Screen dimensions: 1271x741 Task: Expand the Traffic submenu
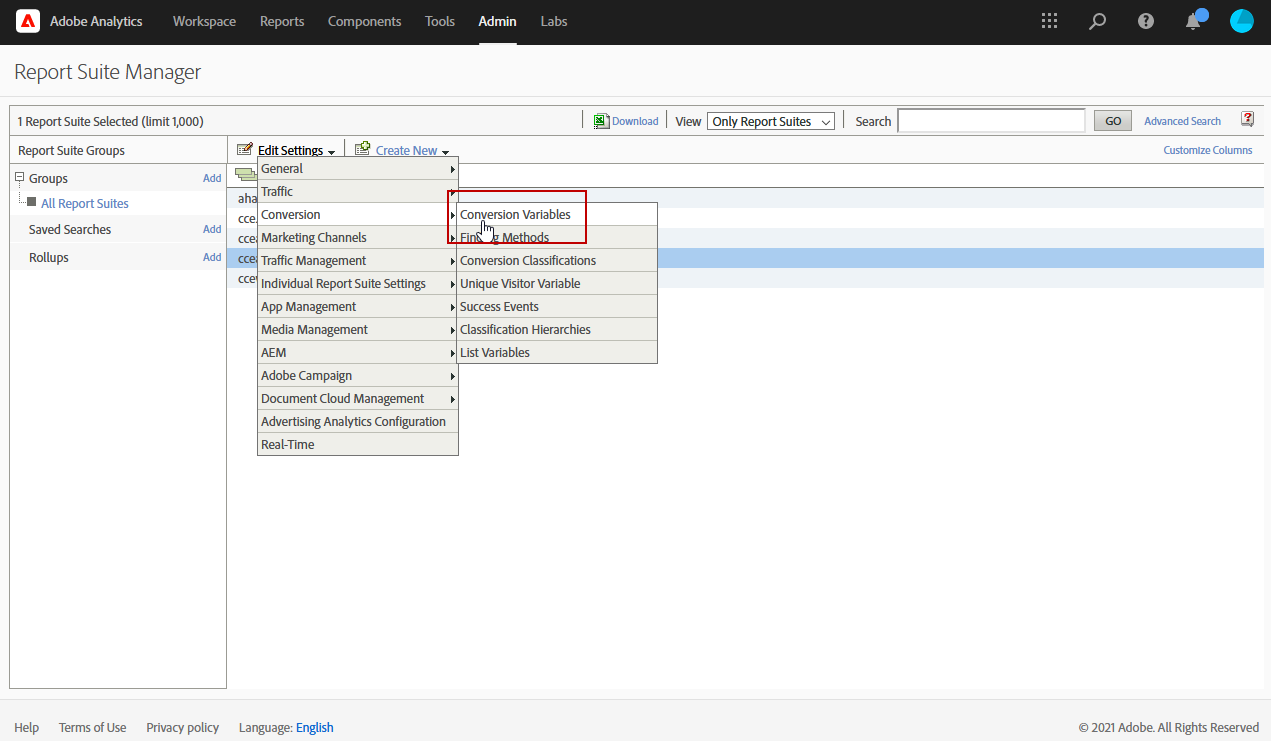[358, 192]
